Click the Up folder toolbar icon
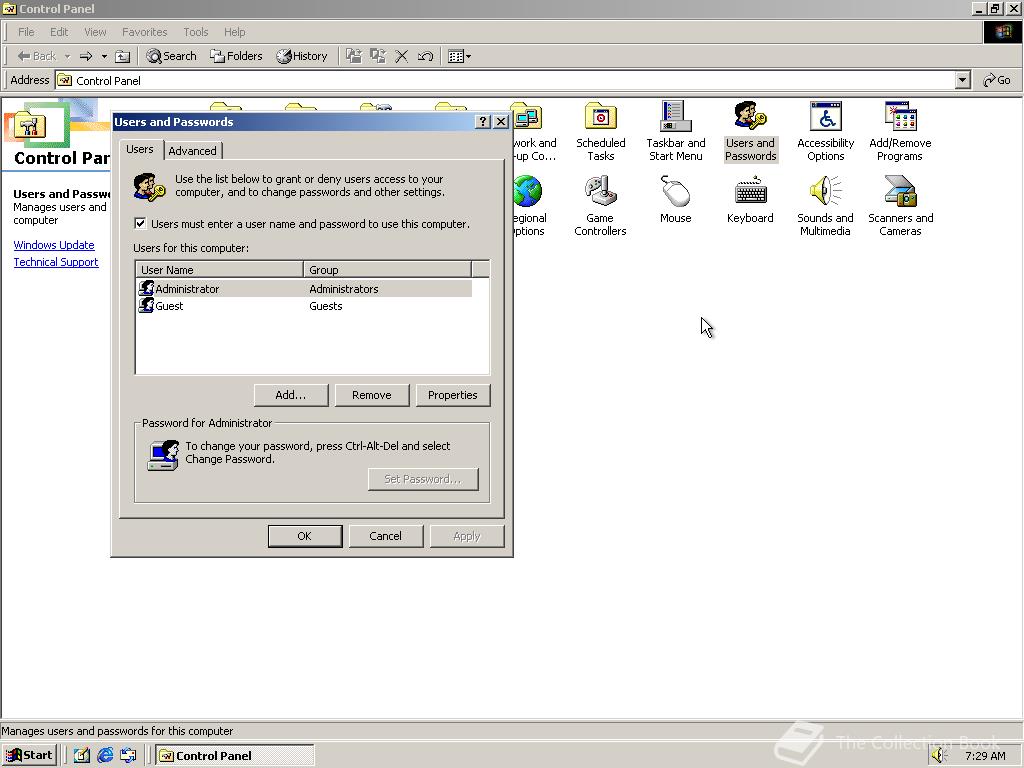 [x=122, y=56]
